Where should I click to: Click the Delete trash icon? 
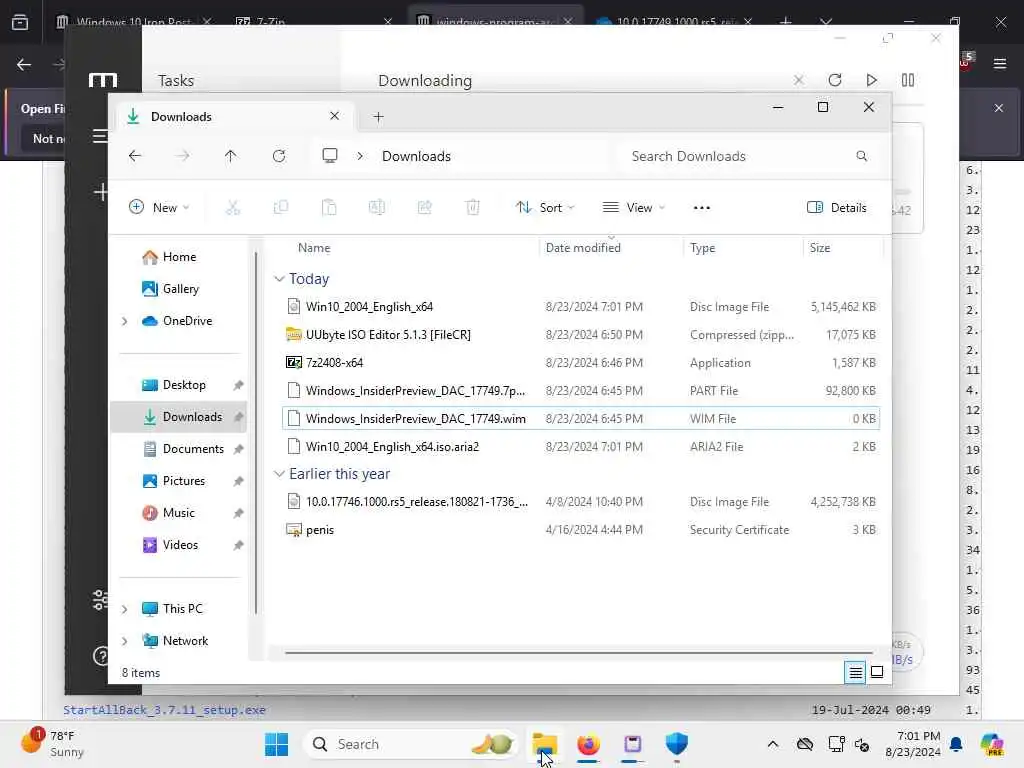[473, 208]
